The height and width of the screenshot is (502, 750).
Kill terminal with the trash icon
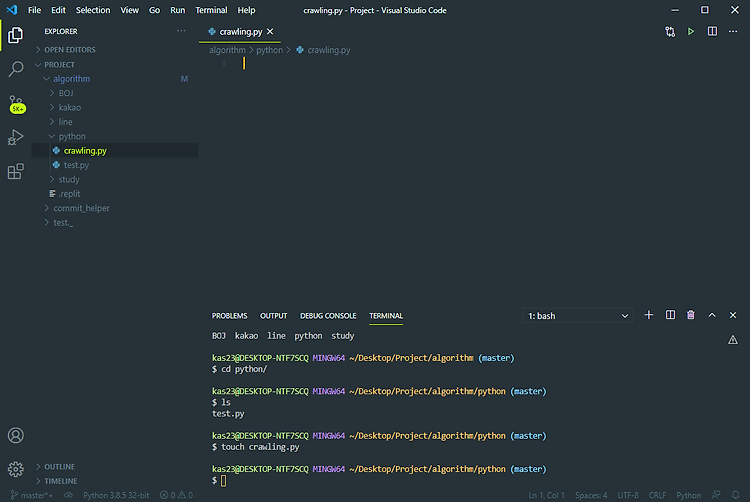[691, 315]
